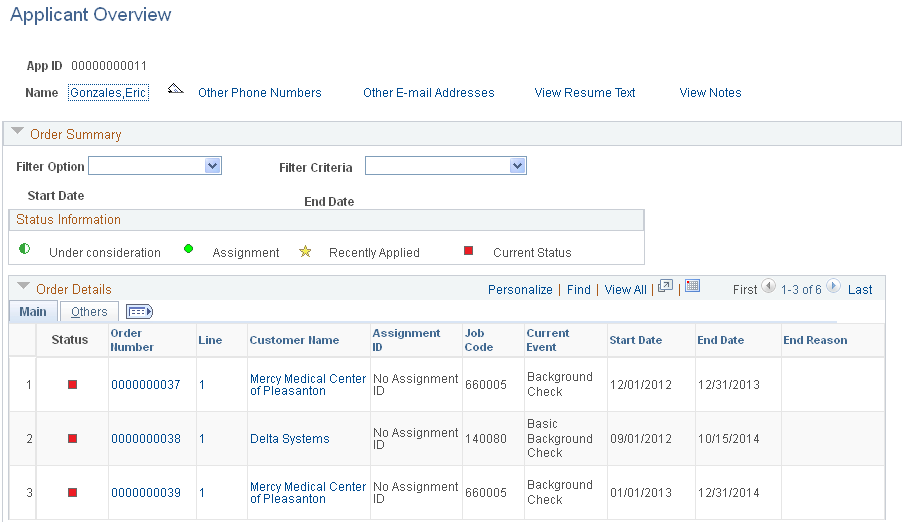902x522 pixels.
Task: Sort by Job Code column header
Action: (479, 340)
